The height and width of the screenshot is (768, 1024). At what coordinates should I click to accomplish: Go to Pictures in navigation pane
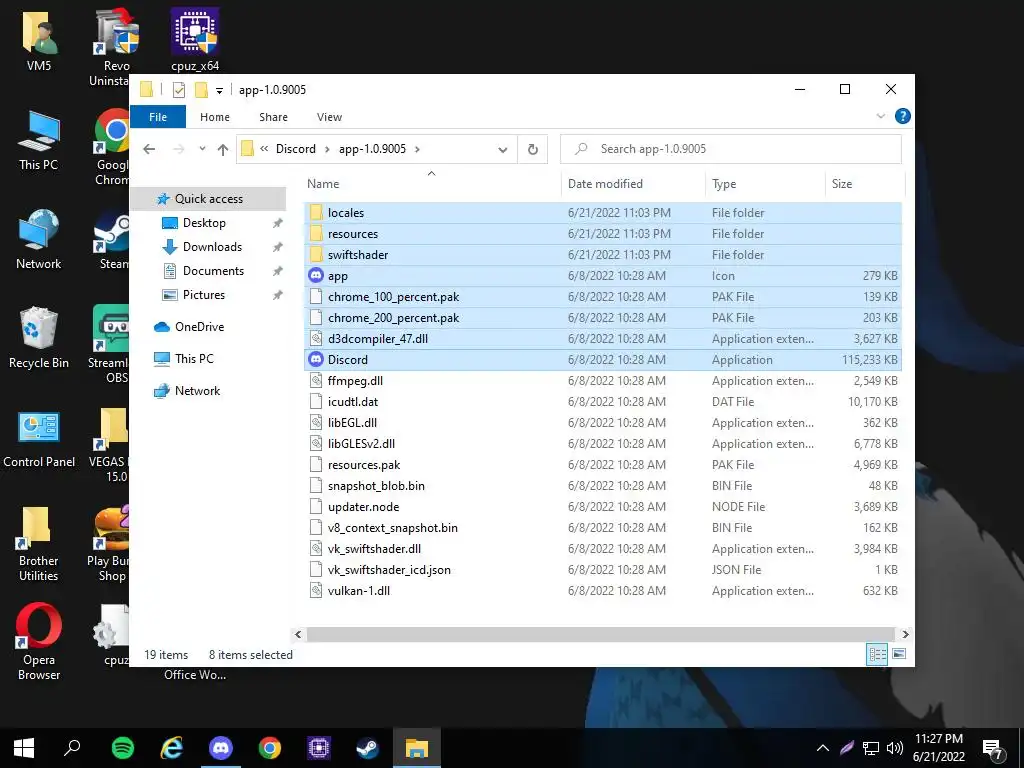coord(204,295)
